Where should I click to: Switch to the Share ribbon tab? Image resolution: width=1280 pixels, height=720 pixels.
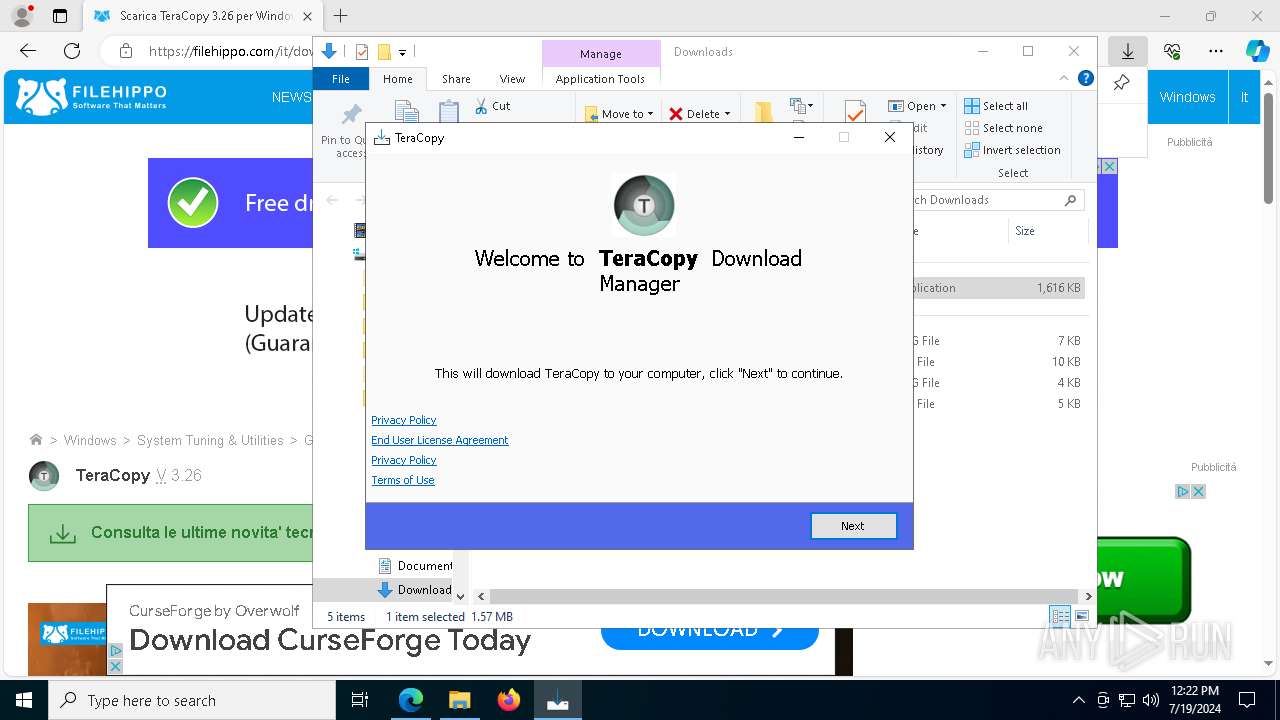pyautogui.click(x=456, y=79)
